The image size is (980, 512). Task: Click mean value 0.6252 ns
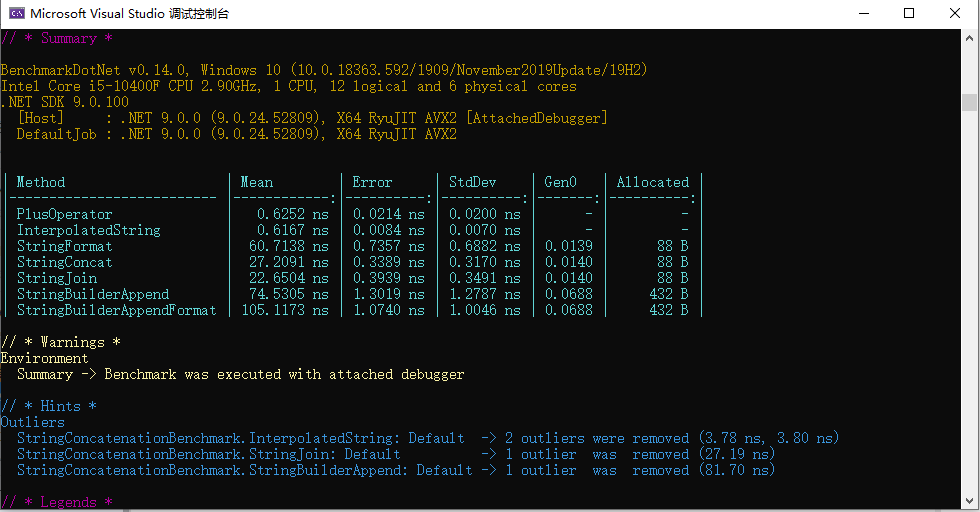point(292,214)
